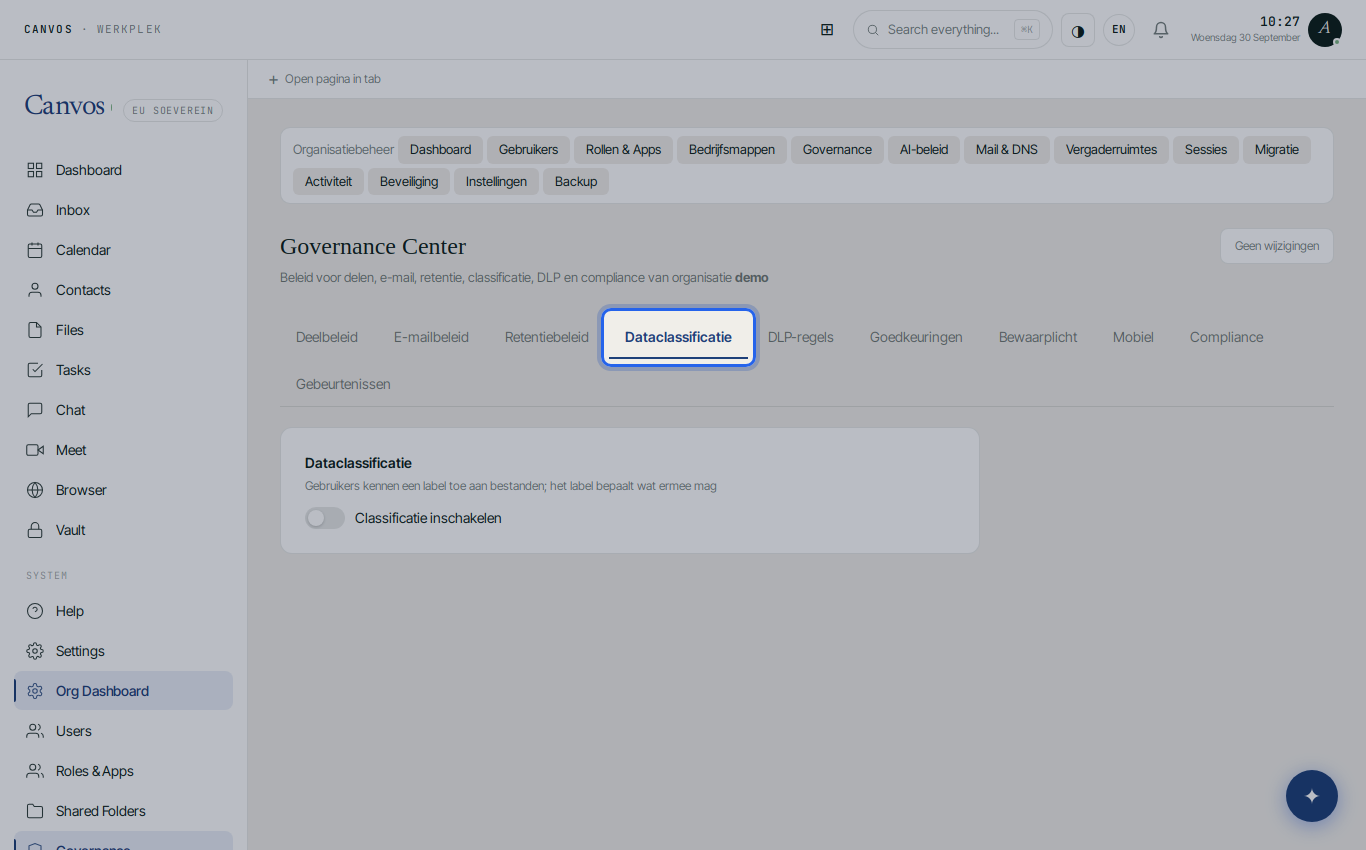
Task: Click the Canvos logo
Action: [65, 105]
